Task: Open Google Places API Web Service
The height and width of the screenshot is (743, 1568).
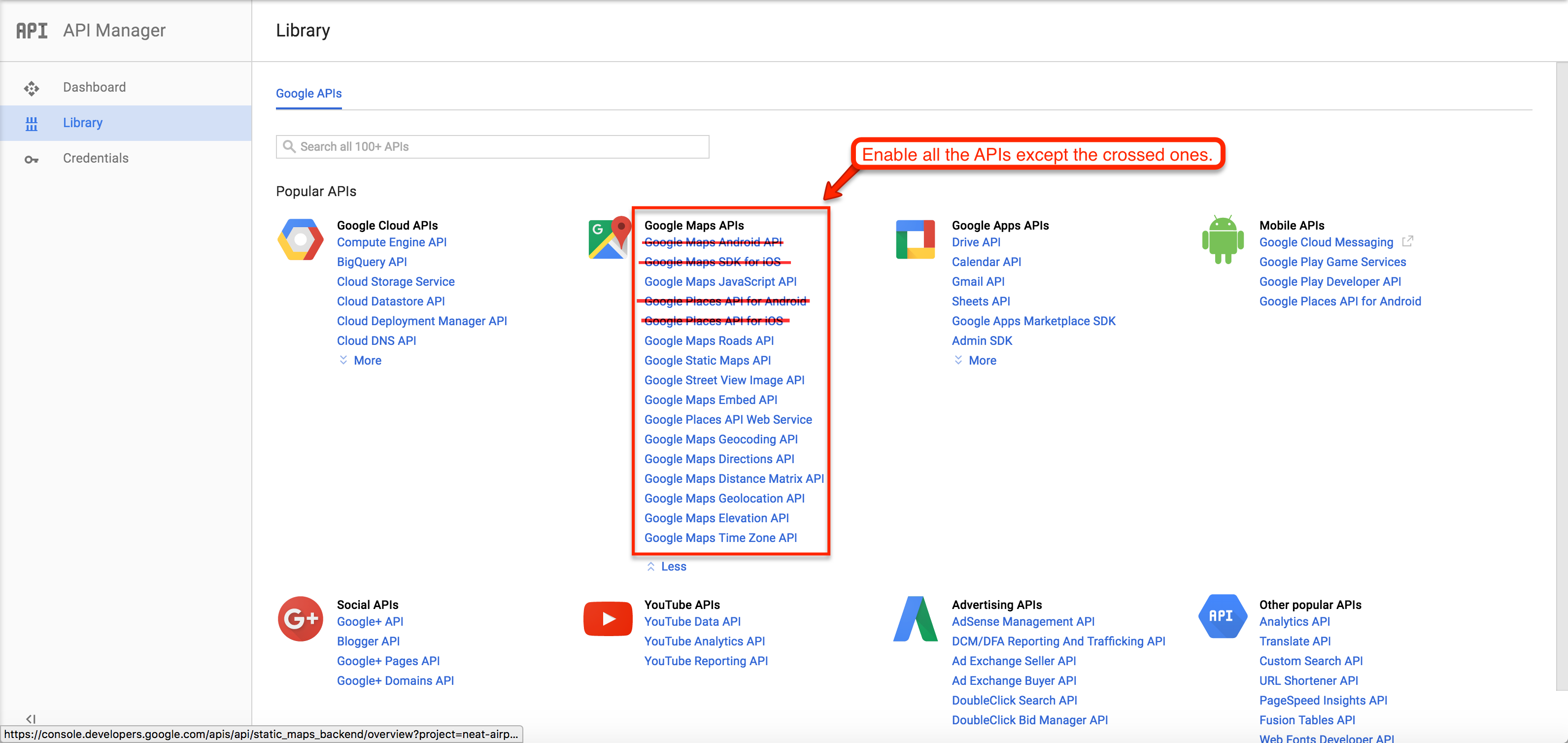Action: (x=728, y=419)
